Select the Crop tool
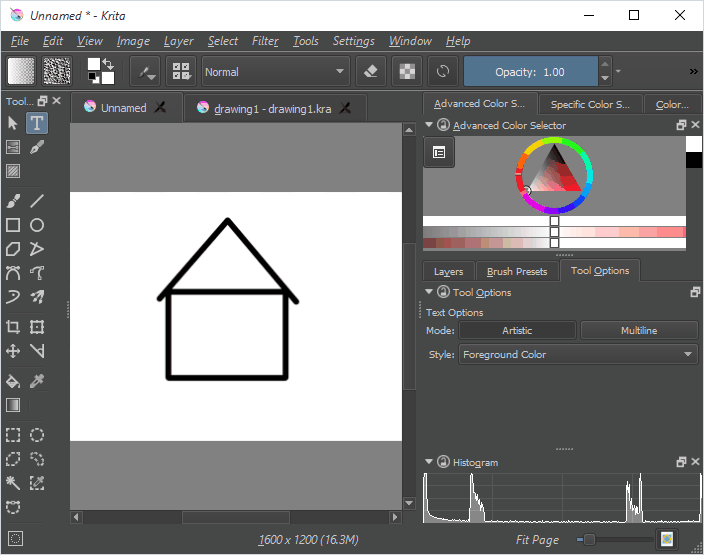The image size is (704, 555). [13, 327]
